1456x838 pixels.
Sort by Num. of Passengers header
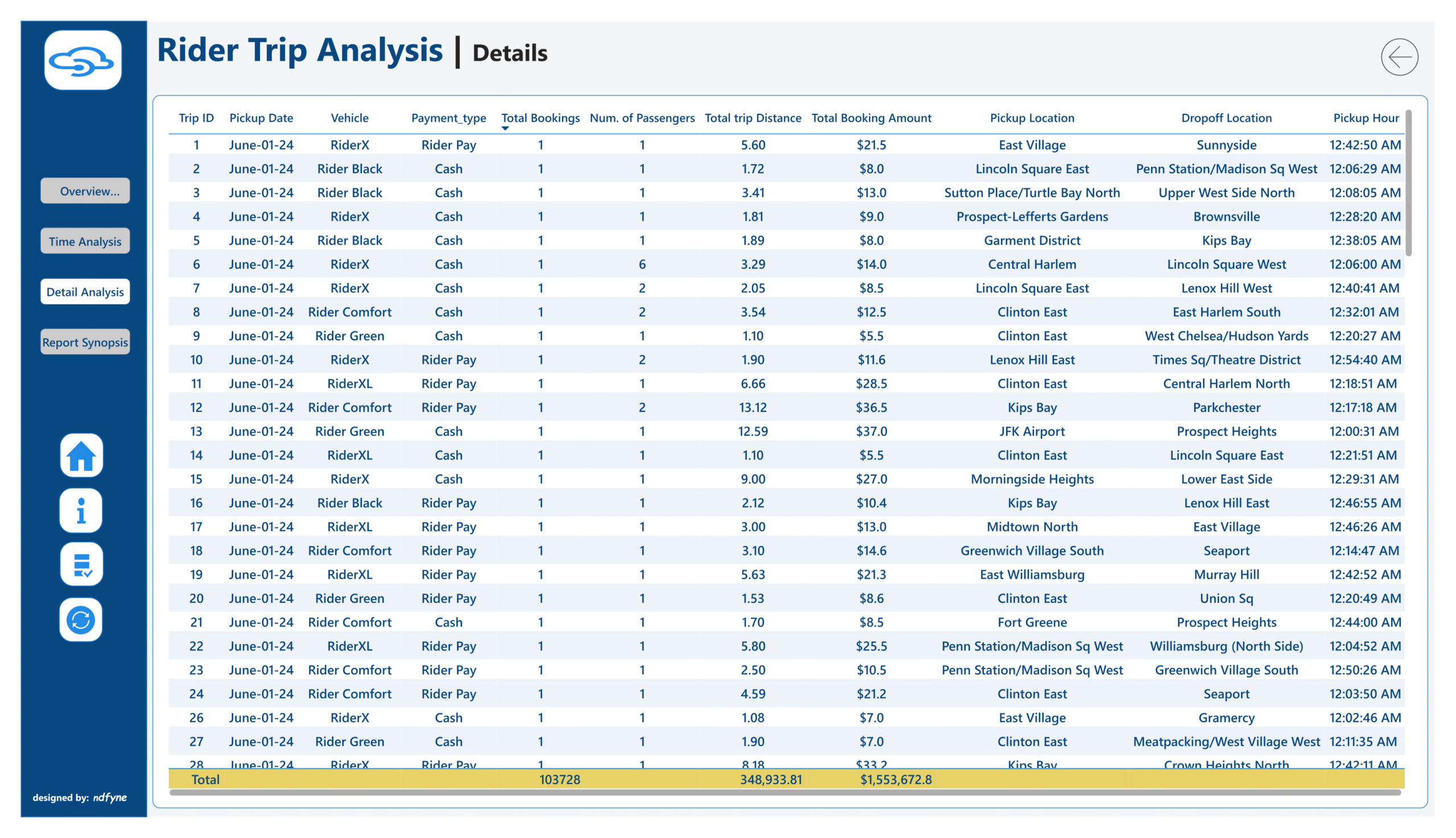click(642, 118)
